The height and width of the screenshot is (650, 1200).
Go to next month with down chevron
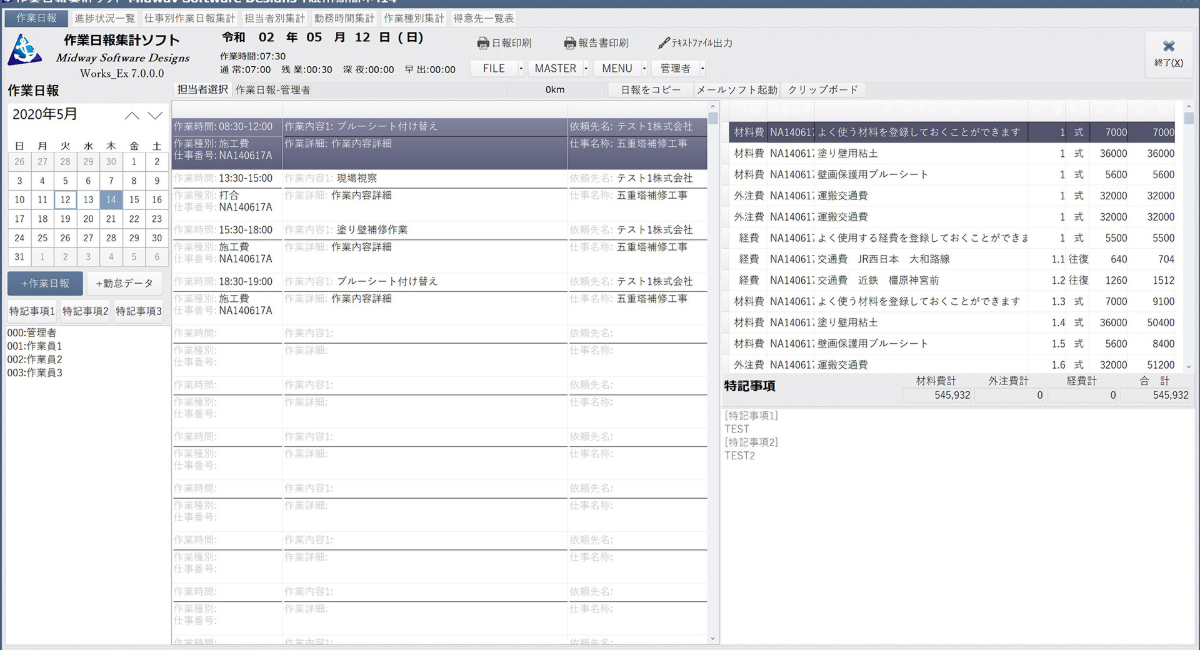[x=155, y=115]
